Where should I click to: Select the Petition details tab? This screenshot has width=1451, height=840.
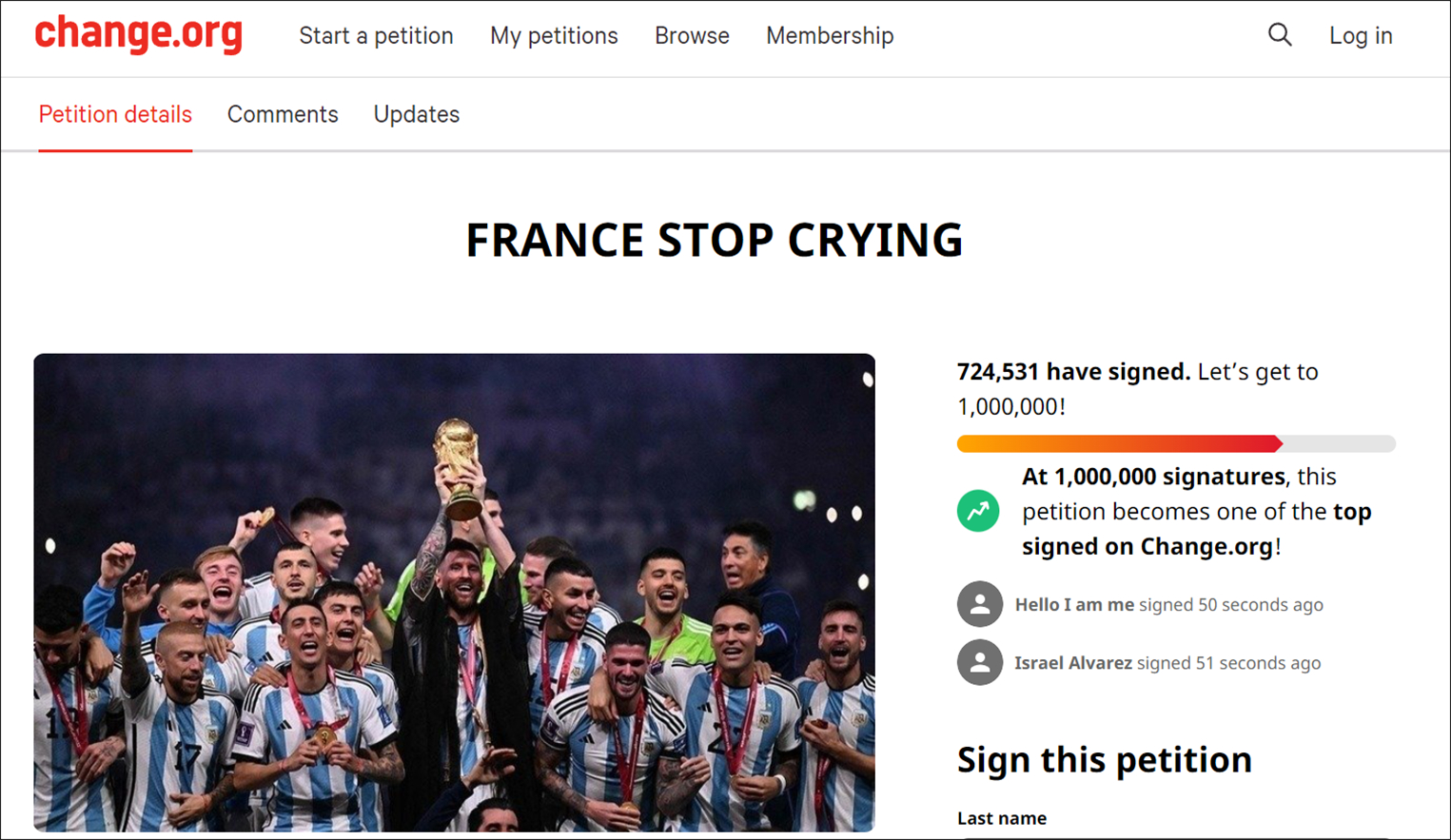coord(115,114)
